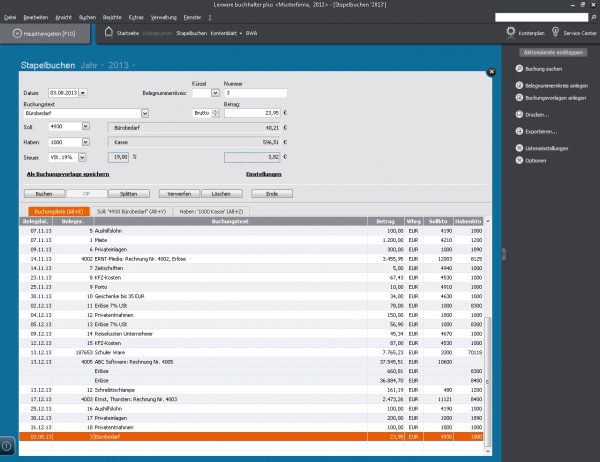
Task: Open the Verwaltung menu
Action: click(x=164, y=17)
